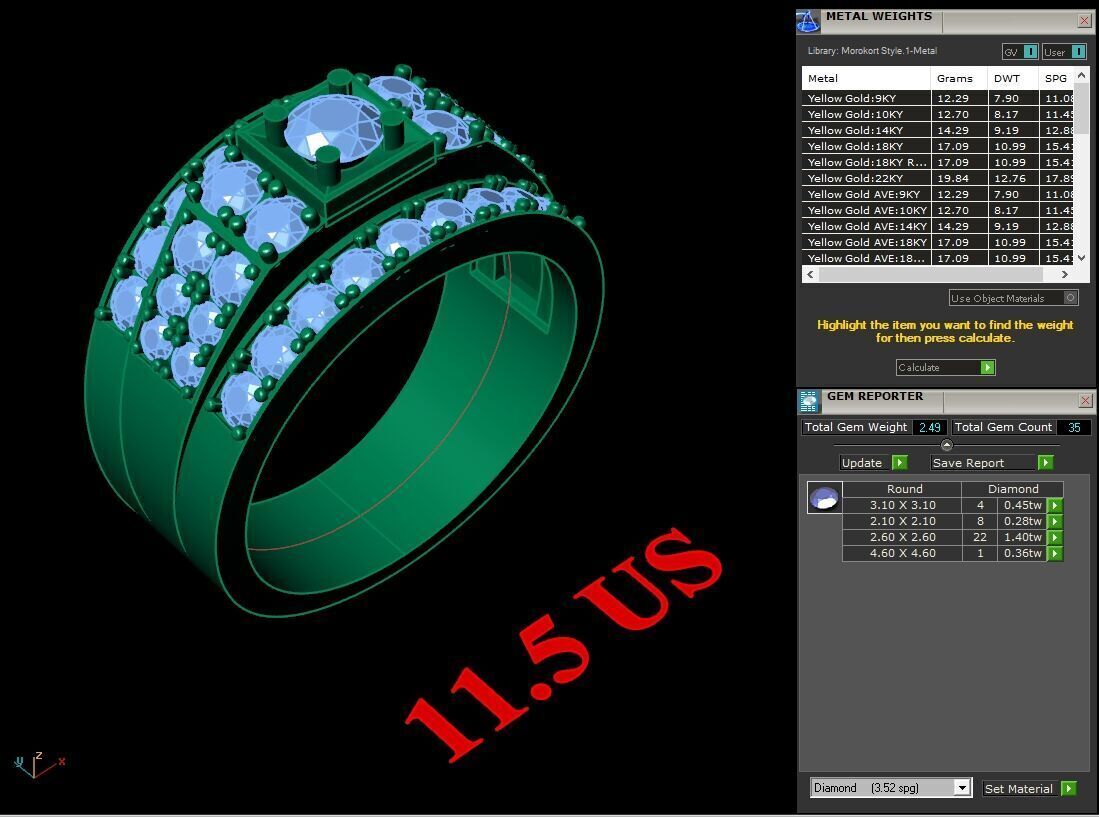Select the Yellow Gold AVE:9KY row
The height and width of the screenshot is (817, 1099).
(937, 194)
